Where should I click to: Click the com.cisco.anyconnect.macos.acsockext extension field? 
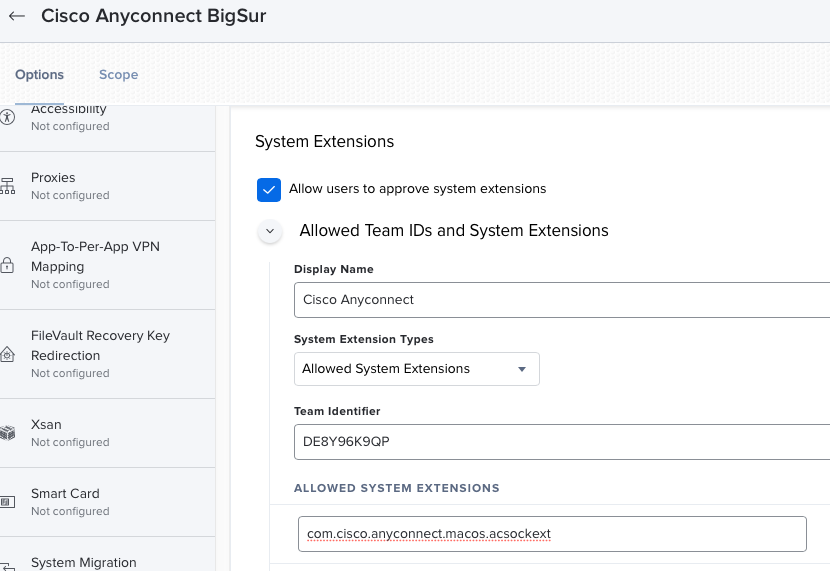(x=552, y=534)
